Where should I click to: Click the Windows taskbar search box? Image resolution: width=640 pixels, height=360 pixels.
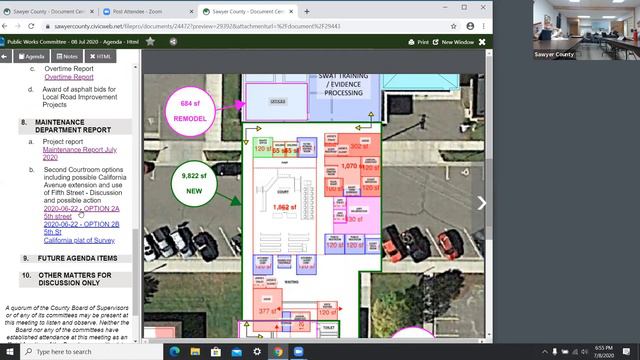pyautogui.click(x=91, y=352)
